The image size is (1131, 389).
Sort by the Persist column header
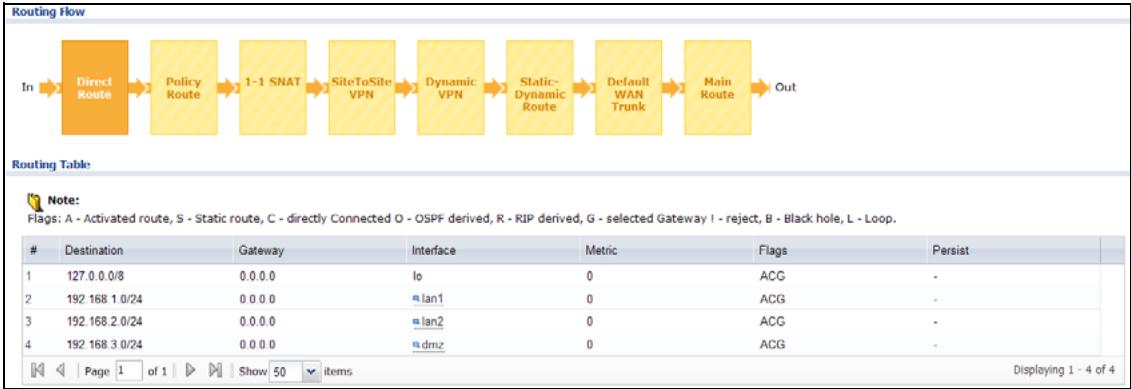point(950,250)
